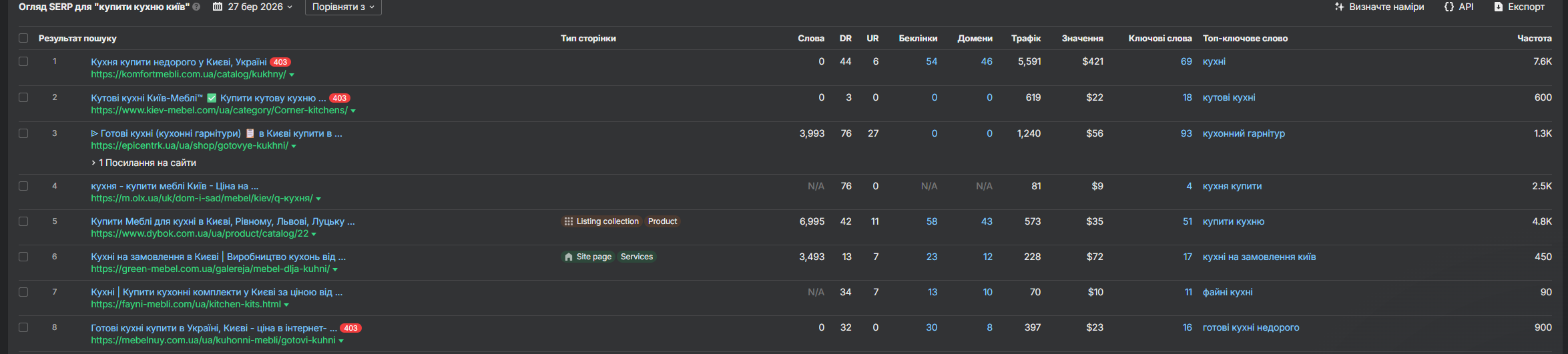1568x354 pixels.
Task: Open the top keyword link кухні на замовлення київ
Action: tap(1259, 257)
